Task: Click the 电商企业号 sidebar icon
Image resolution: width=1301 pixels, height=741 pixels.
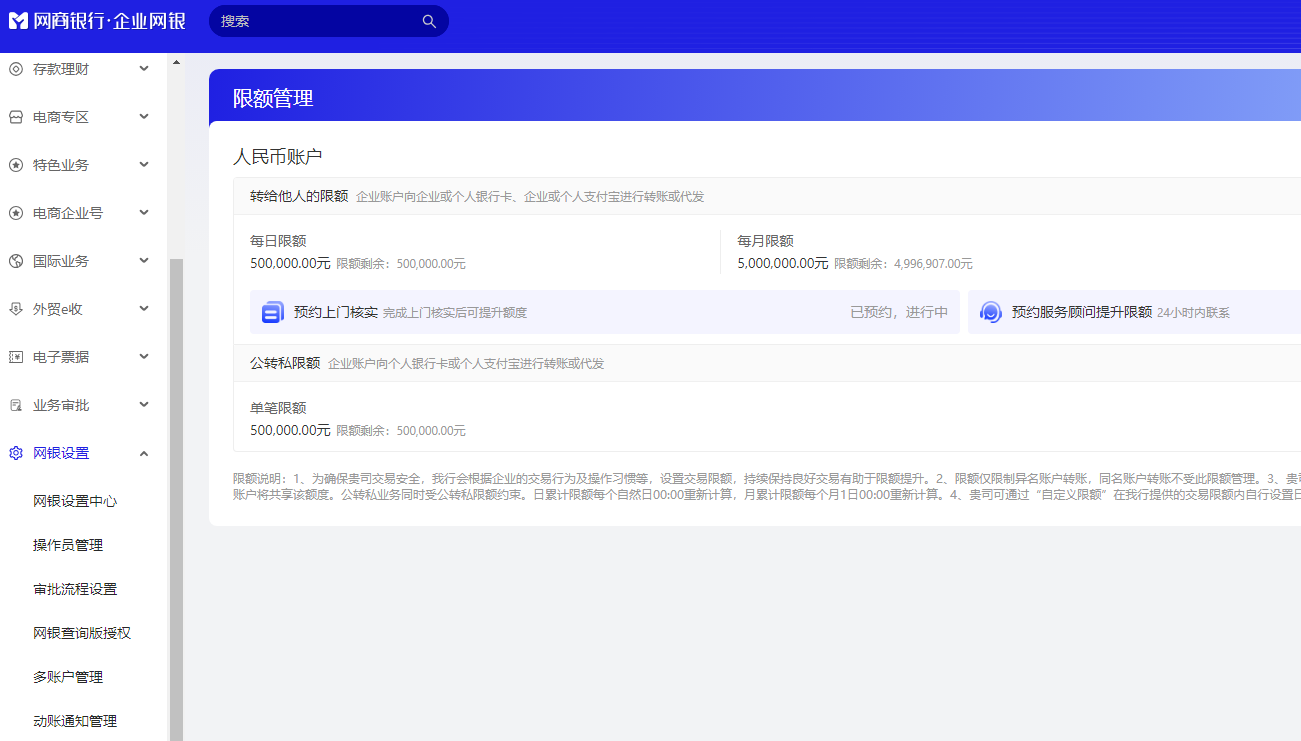Action: tap(16, 213)
